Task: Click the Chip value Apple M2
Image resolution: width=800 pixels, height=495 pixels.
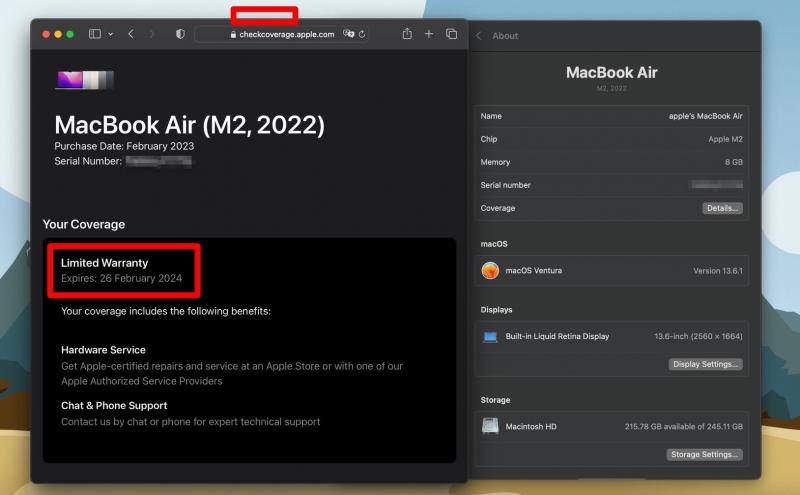Action: 726,139
